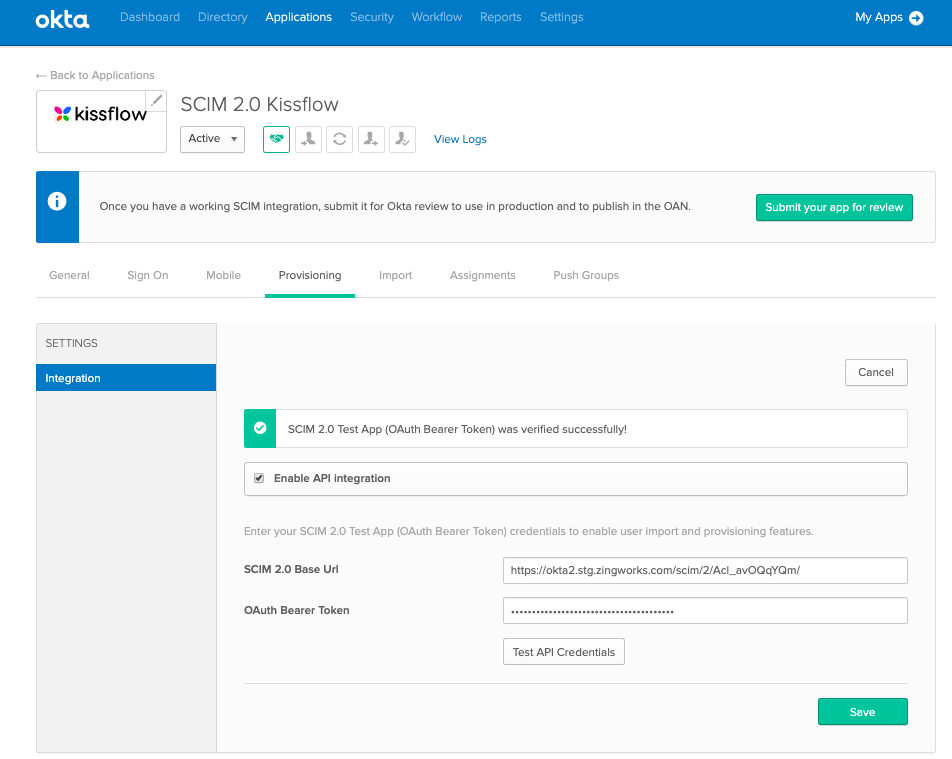
Task: Open the Active status dropdown
Action: pyautogui.click(x=212, y=139)
